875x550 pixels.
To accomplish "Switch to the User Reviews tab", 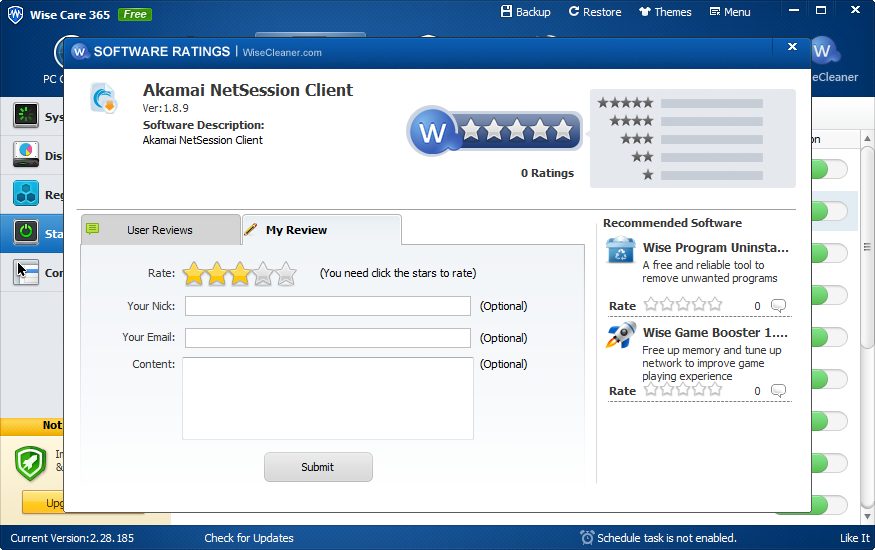I will [161, 230].
